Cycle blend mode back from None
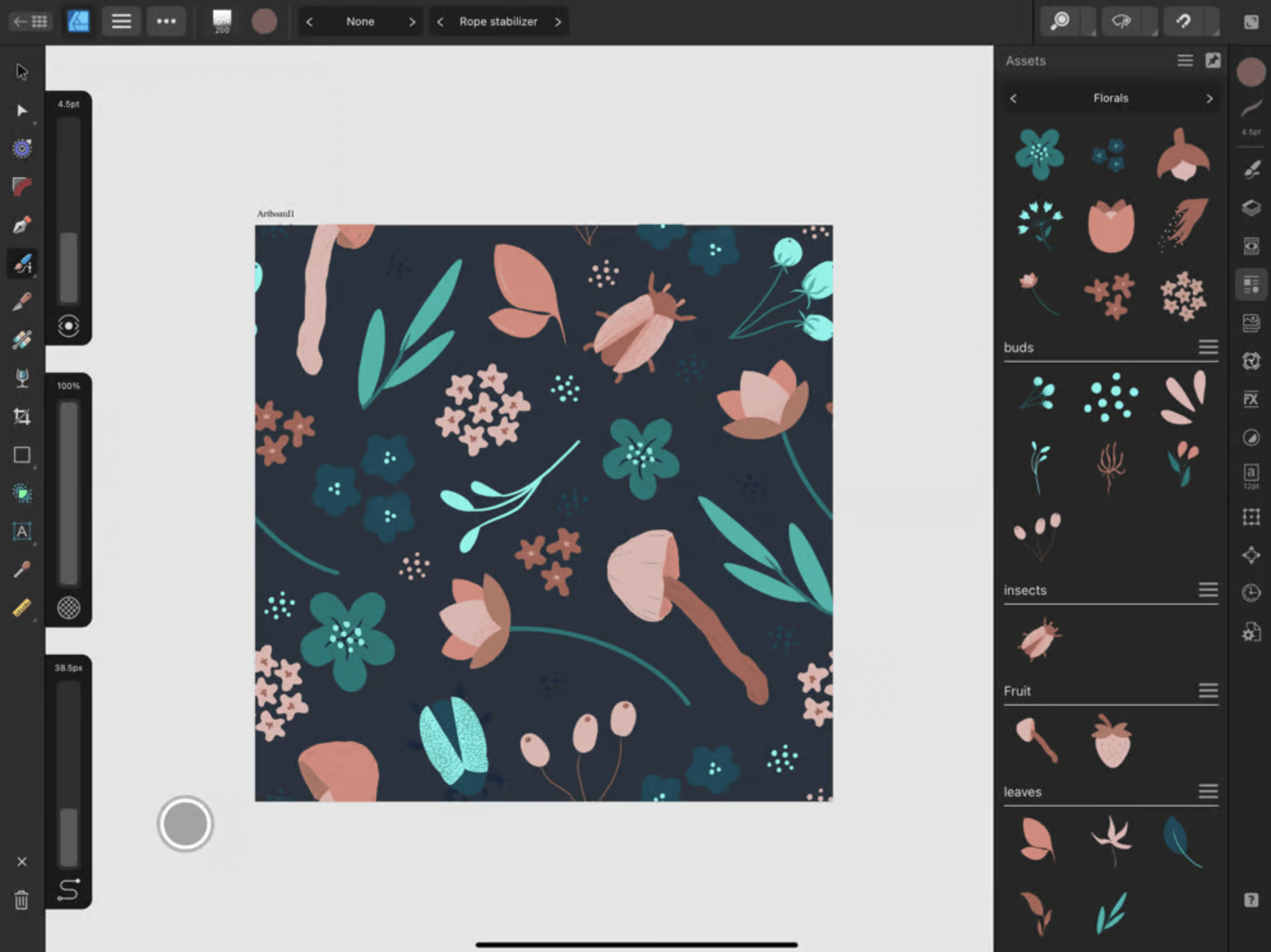 click(x=309, y=22)
